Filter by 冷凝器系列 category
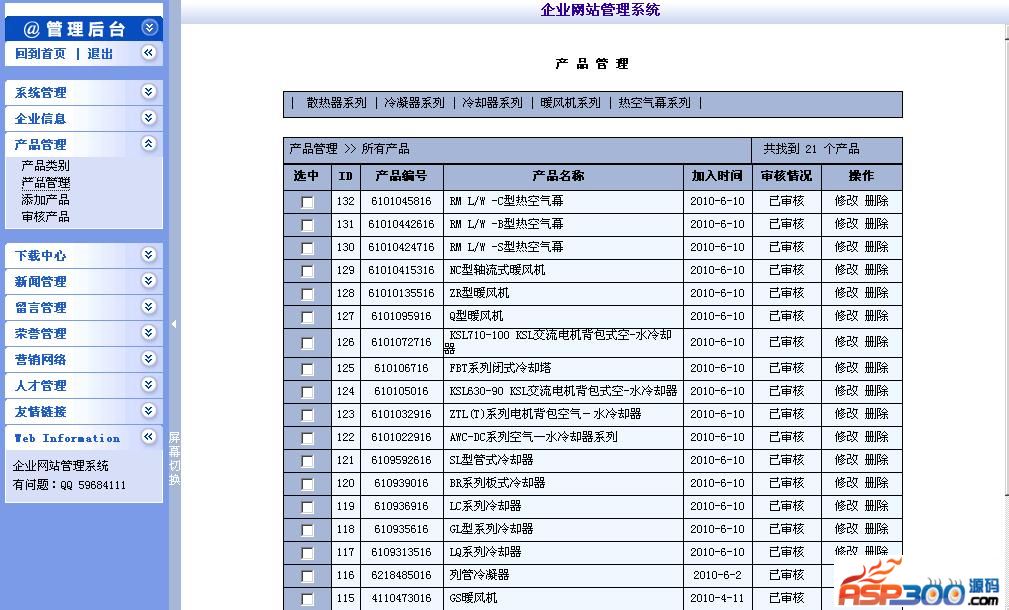Screen dimensions: 1009x610 click(x=414, y=103)
